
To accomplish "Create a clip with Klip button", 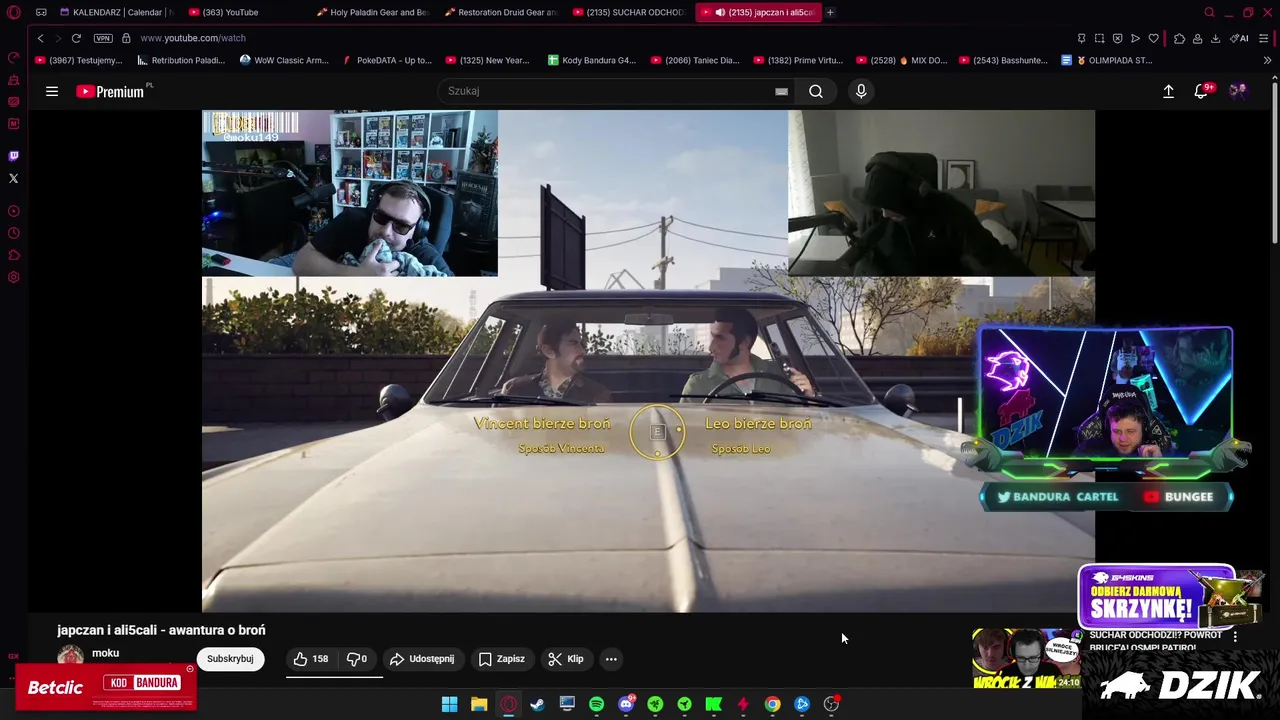I will coord(566,659).
